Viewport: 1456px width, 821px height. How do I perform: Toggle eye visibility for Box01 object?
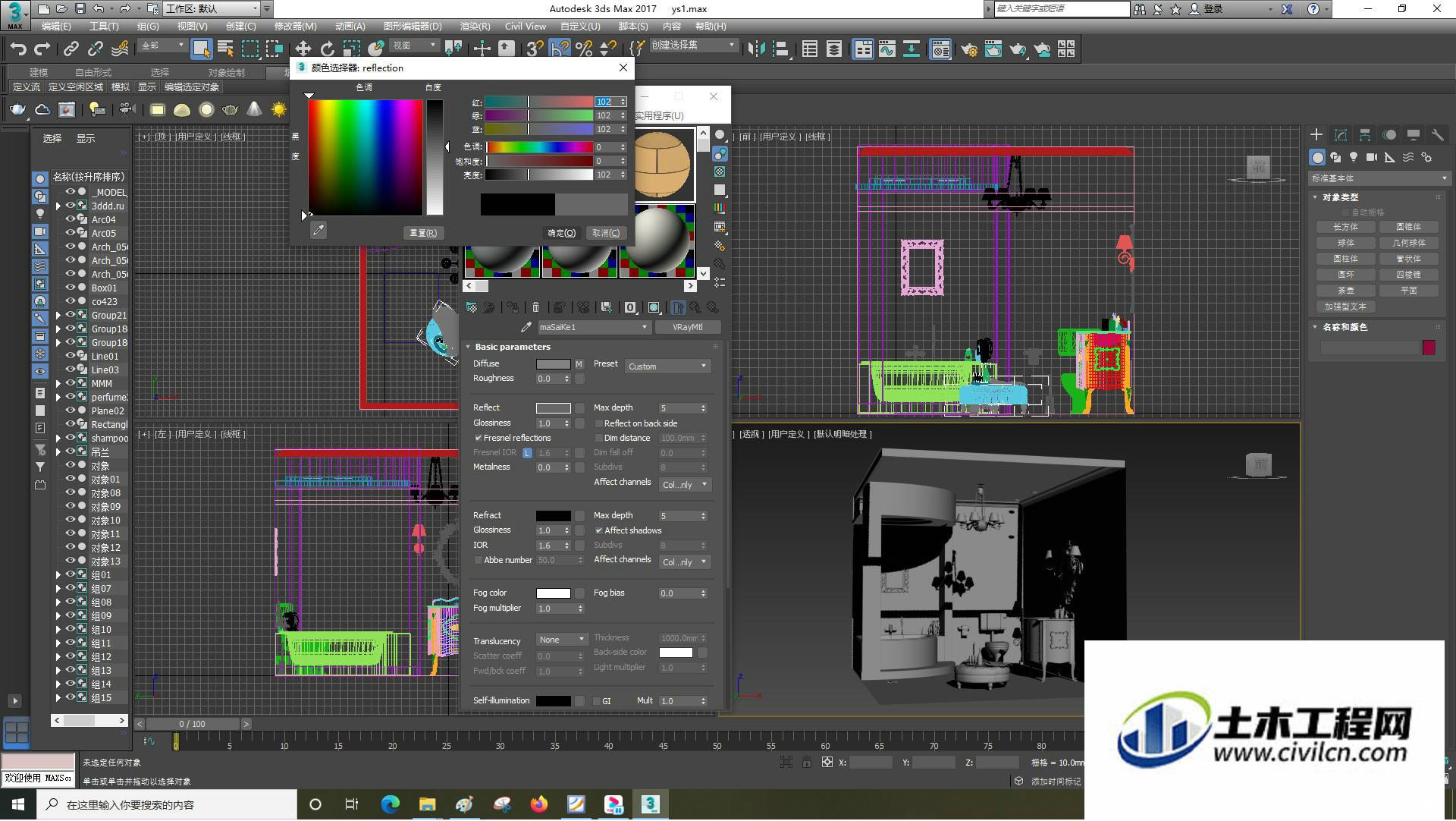pyautogui.click(x=70, y=288)
